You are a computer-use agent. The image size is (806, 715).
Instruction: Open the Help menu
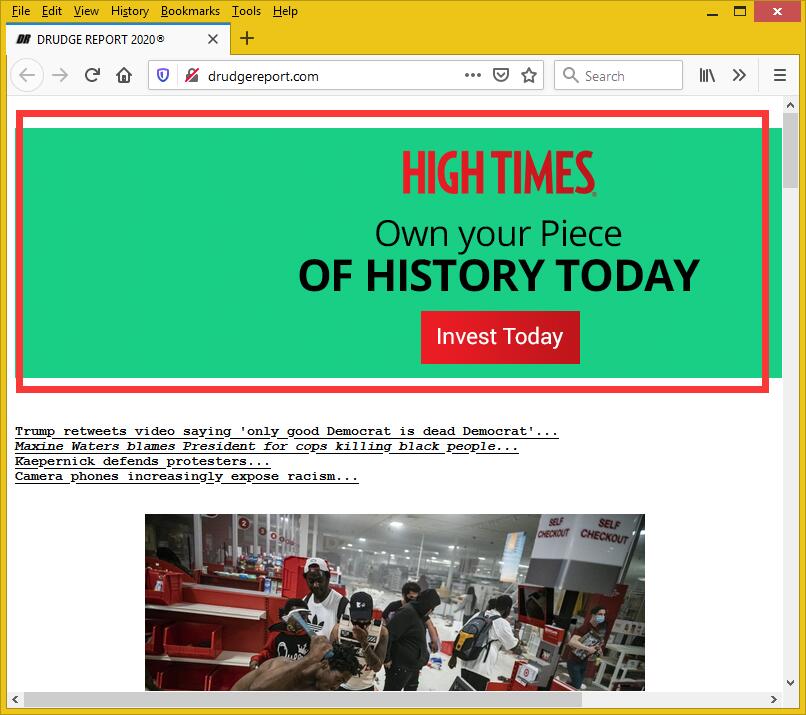pos(285,11)
